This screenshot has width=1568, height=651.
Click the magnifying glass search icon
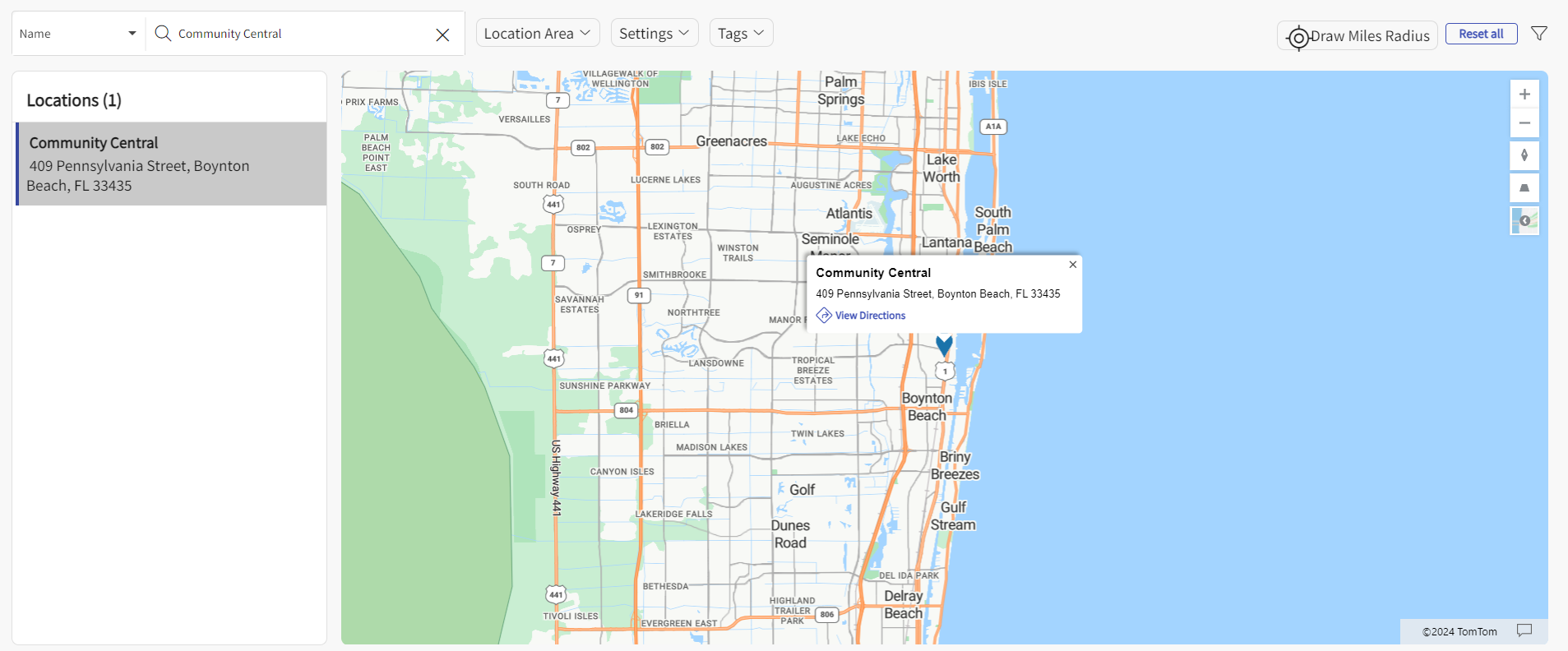(x=163, y=34)
